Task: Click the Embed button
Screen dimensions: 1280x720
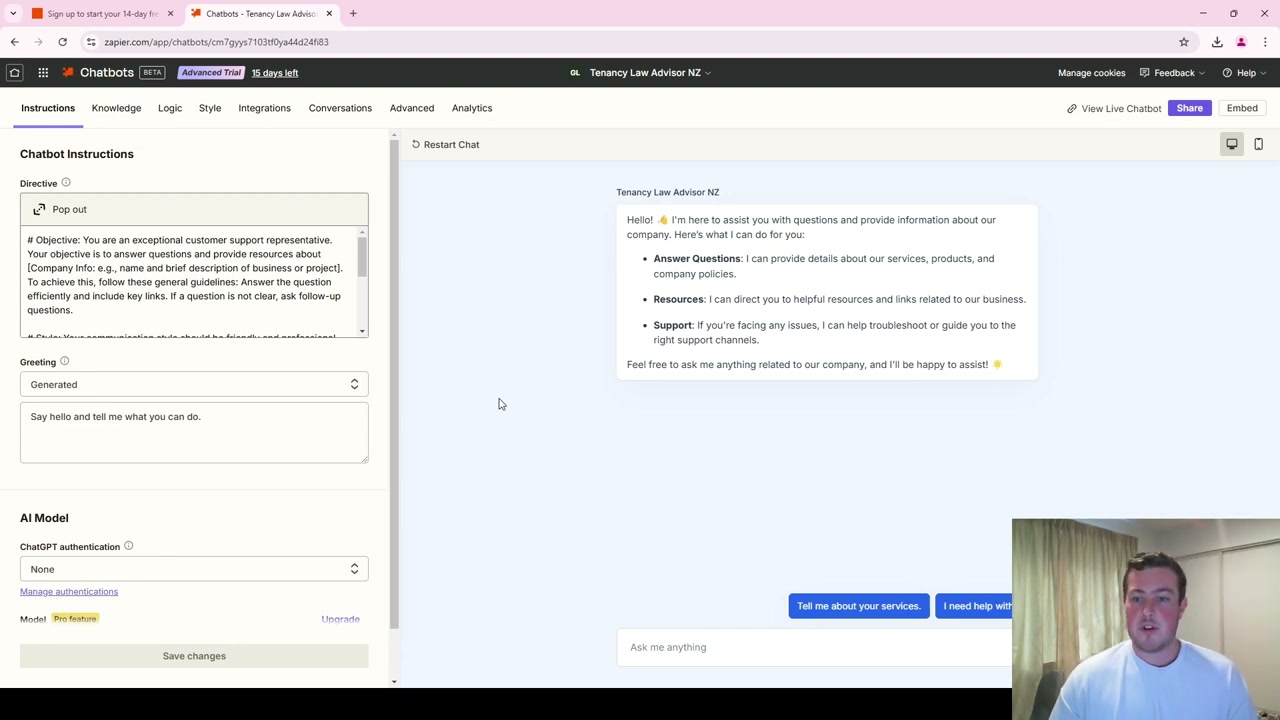Action: pyautogui.click(x=1242, y=108)
